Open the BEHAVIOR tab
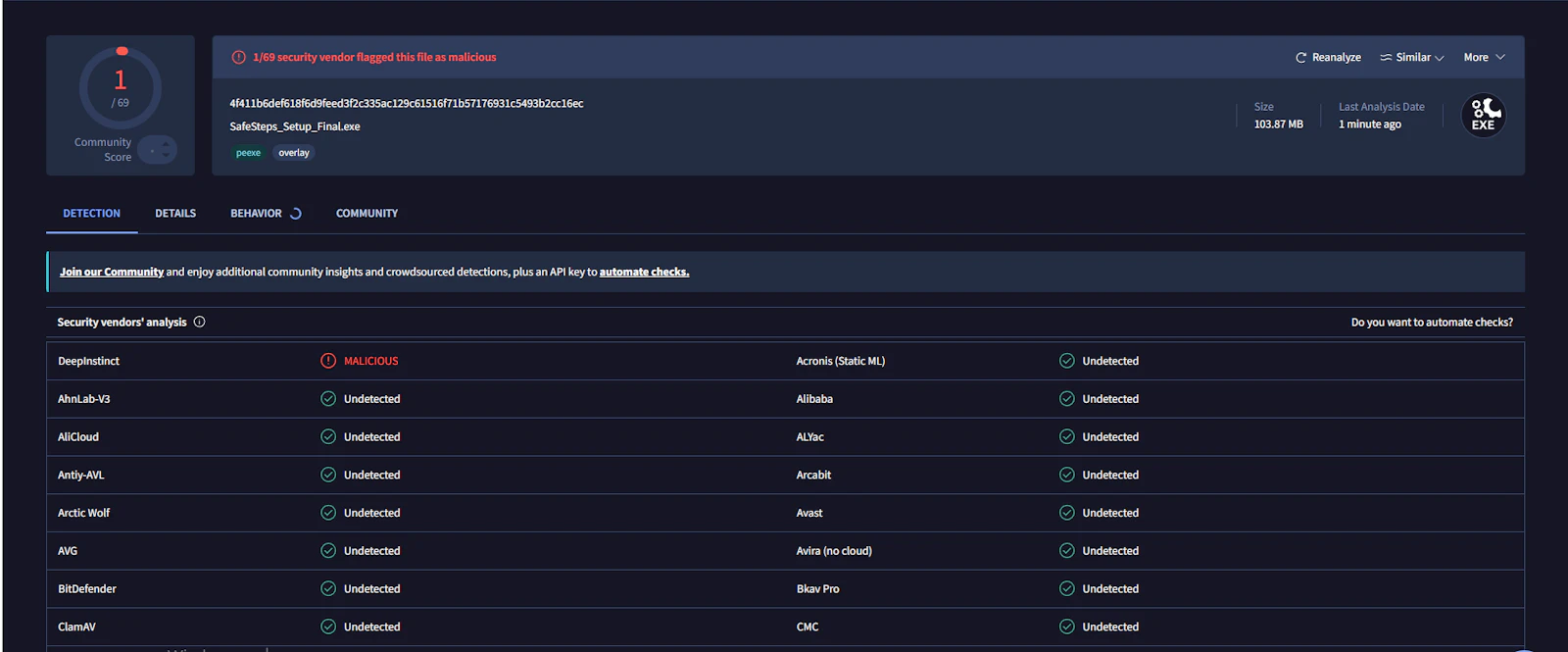The height and width of the screenshot is (652, 1568). coord(256,214)
